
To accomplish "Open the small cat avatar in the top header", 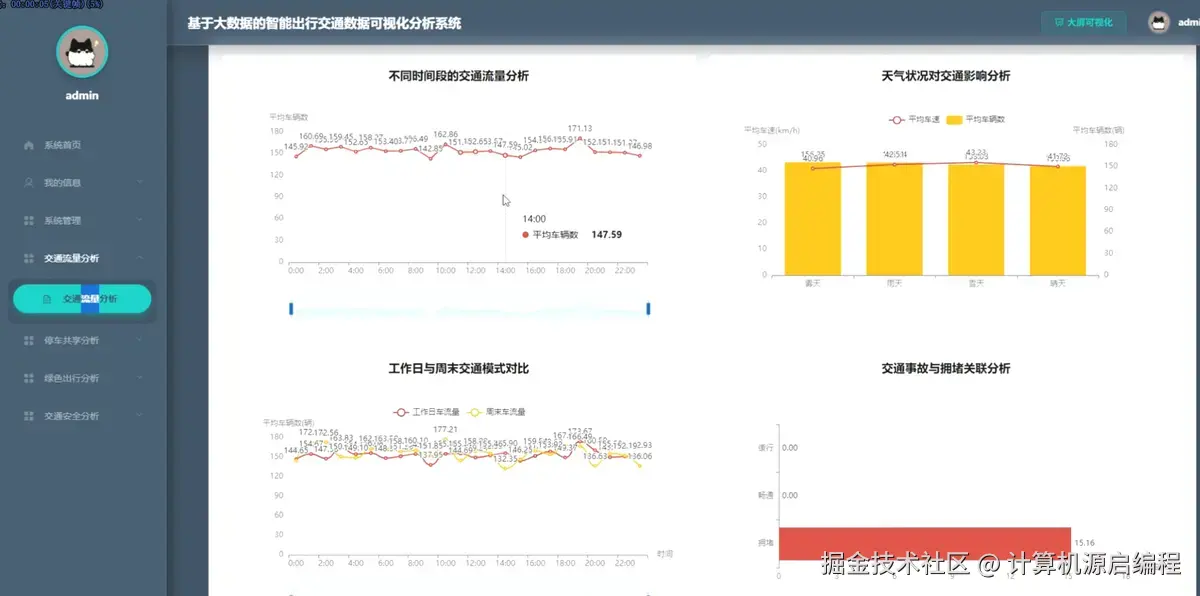I will (x=1159, y=22).
